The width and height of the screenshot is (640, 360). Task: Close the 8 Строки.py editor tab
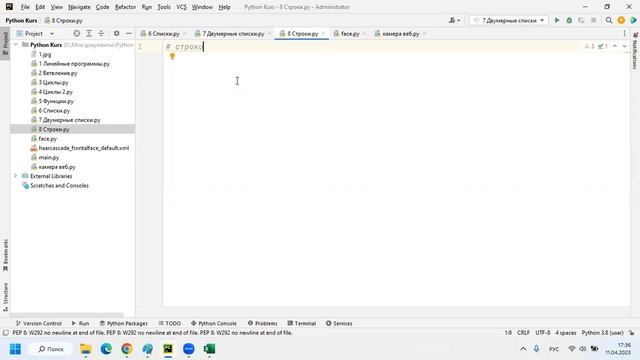tap(323, 33)
